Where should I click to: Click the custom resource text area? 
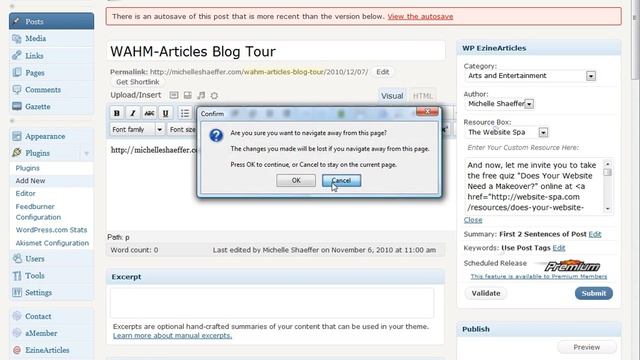tap(534, 186)
